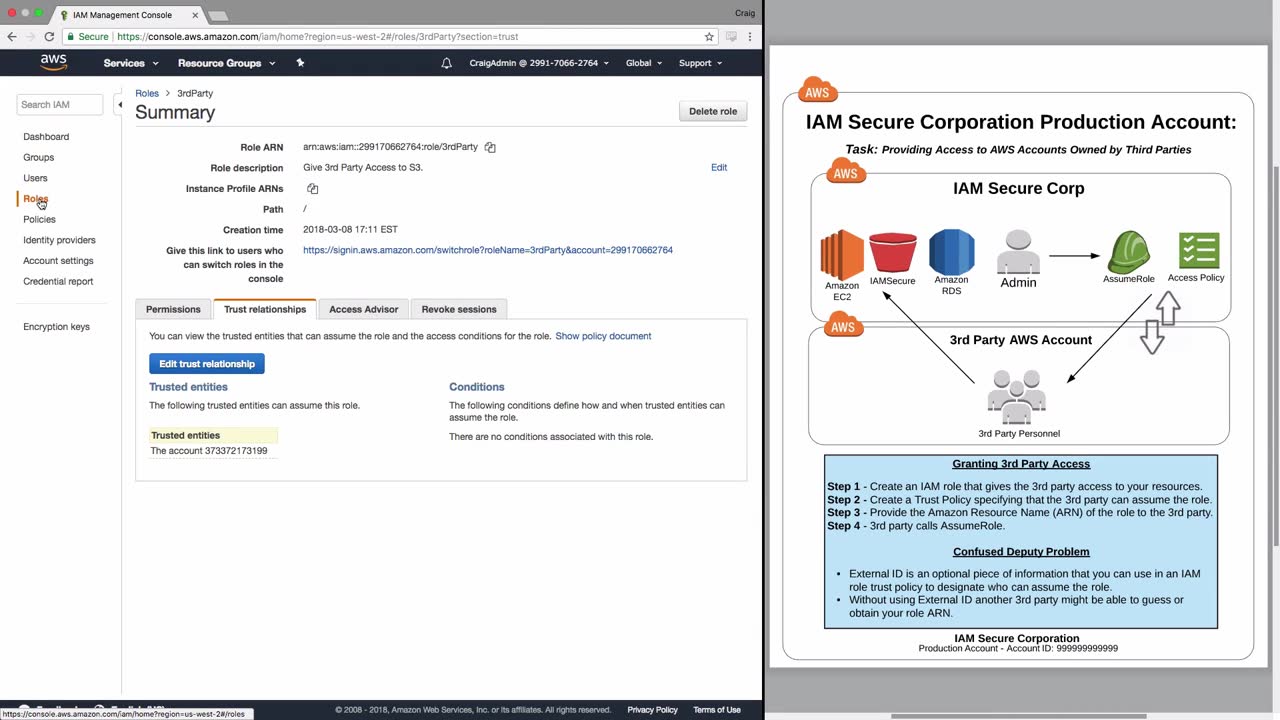Click the AWS cloud badge at the slide's top
Screen dimensions: 1280x720
[x=817, y=92]
